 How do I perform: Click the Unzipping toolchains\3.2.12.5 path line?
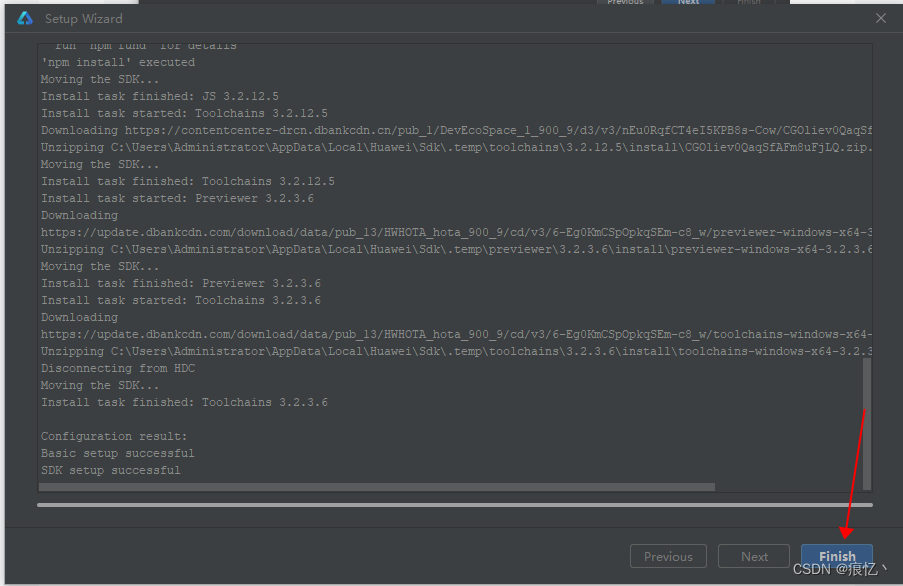[x=456, y=147]
